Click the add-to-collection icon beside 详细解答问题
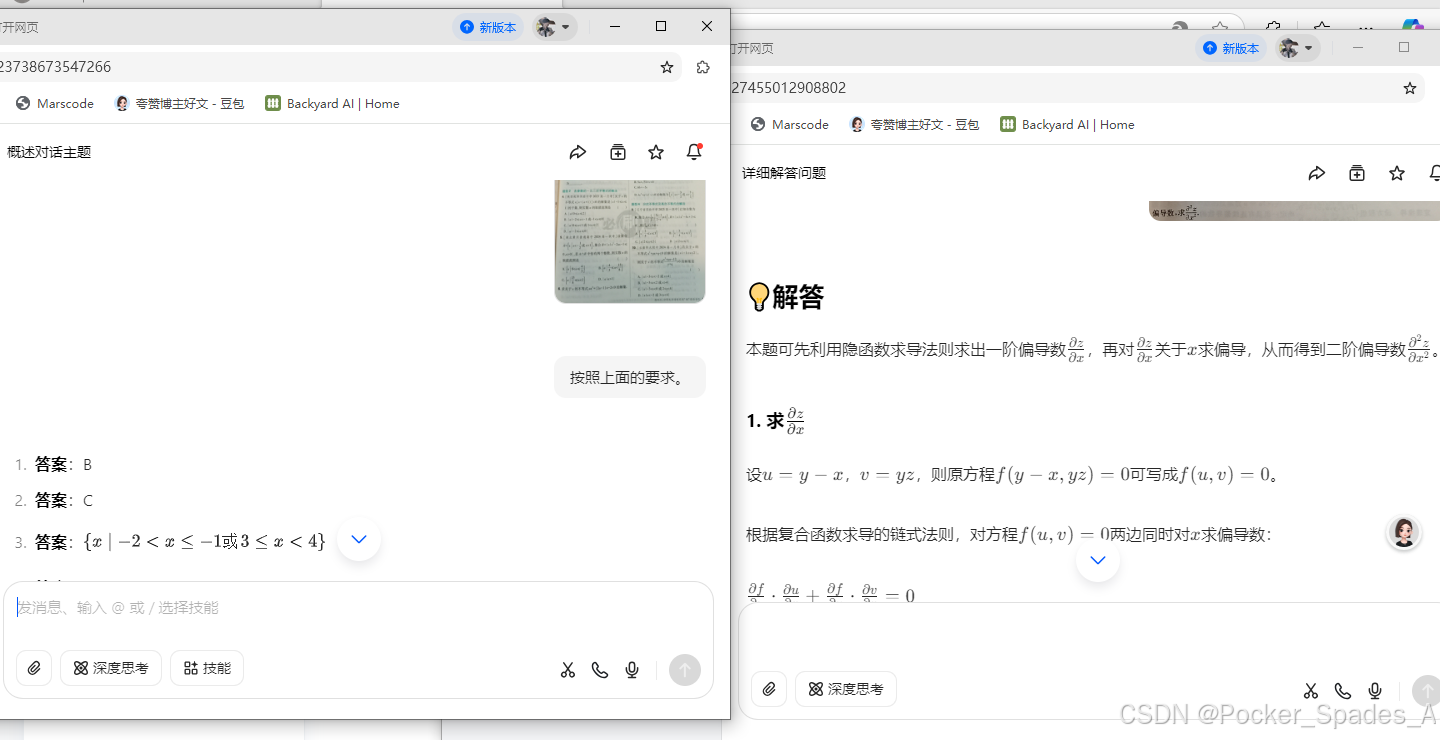Viewport: 1440px width, 740px height. 1357,173
